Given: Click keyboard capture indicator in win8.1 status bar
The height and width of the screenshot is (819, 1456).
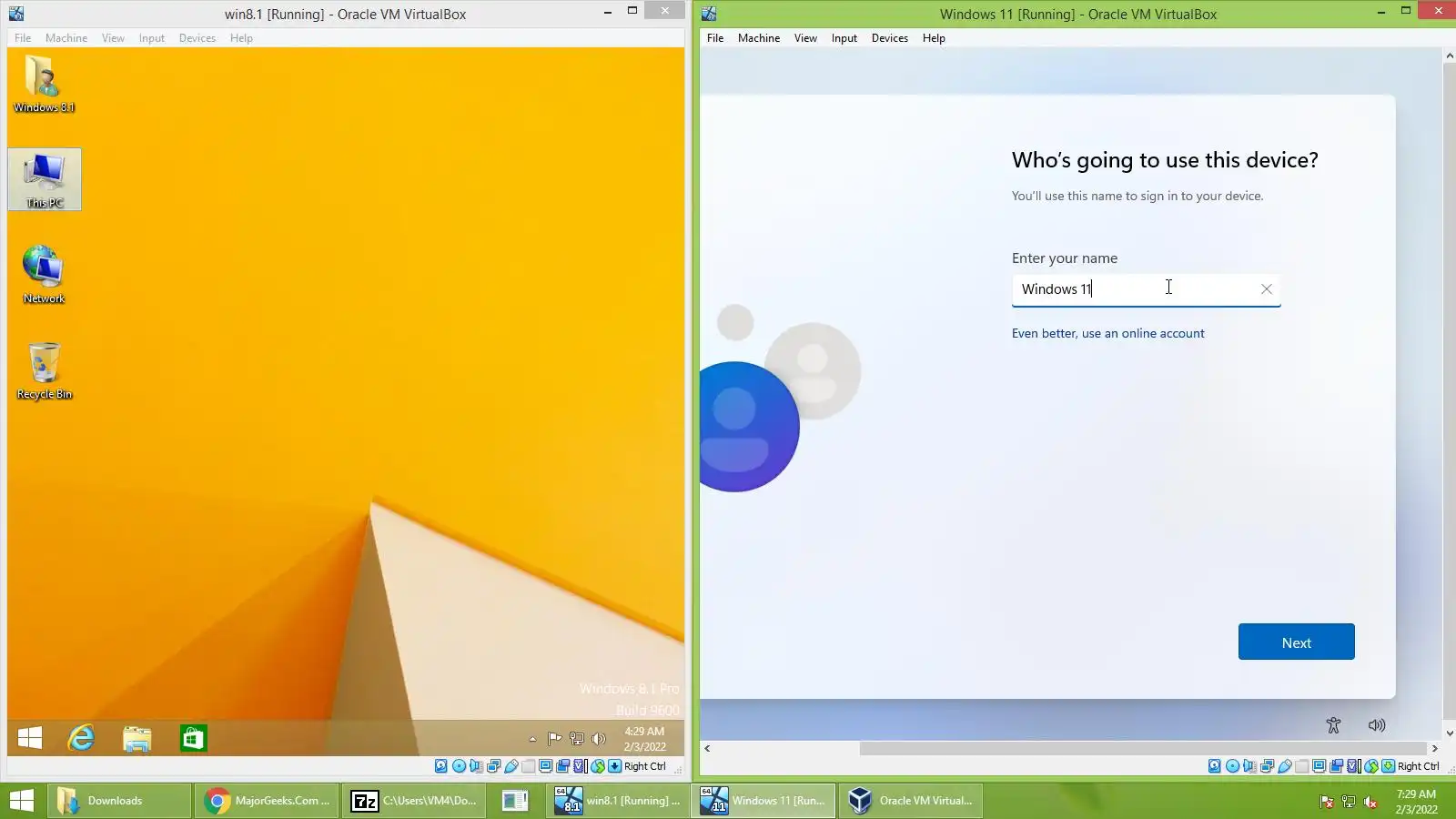Looking at the screenshot, I should pos(615,766).
